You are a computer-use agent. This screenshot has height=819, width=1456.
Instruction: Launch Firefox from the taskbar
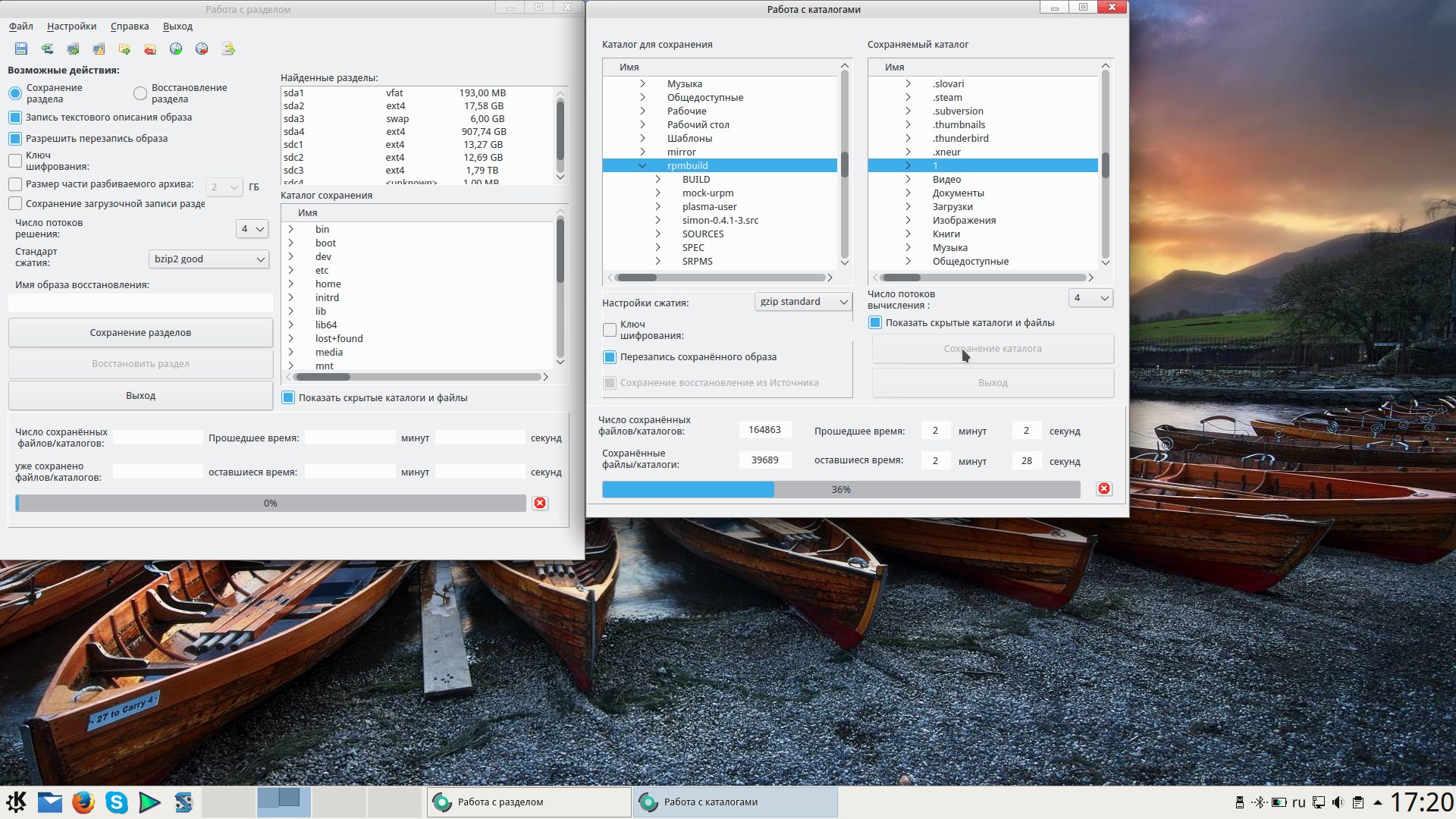[x=83, y=802]
